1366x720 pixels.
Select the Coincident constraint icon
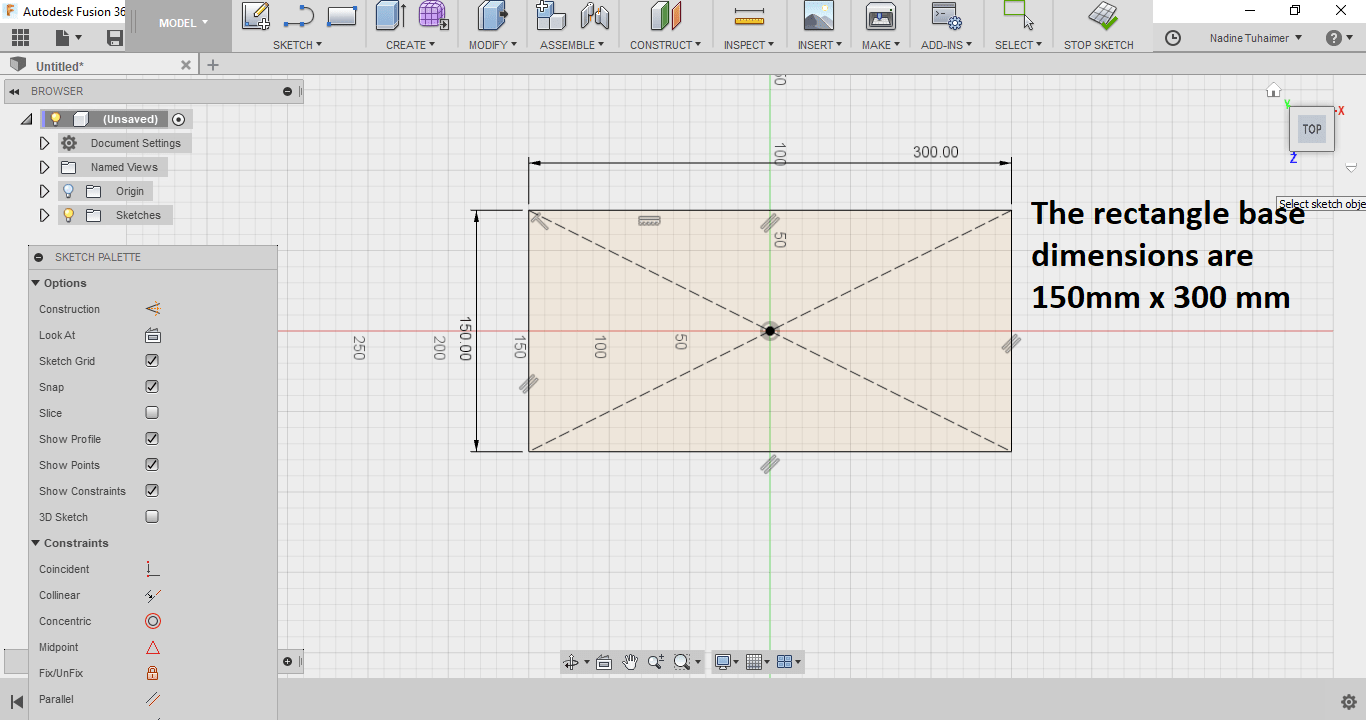click(153, 569)
